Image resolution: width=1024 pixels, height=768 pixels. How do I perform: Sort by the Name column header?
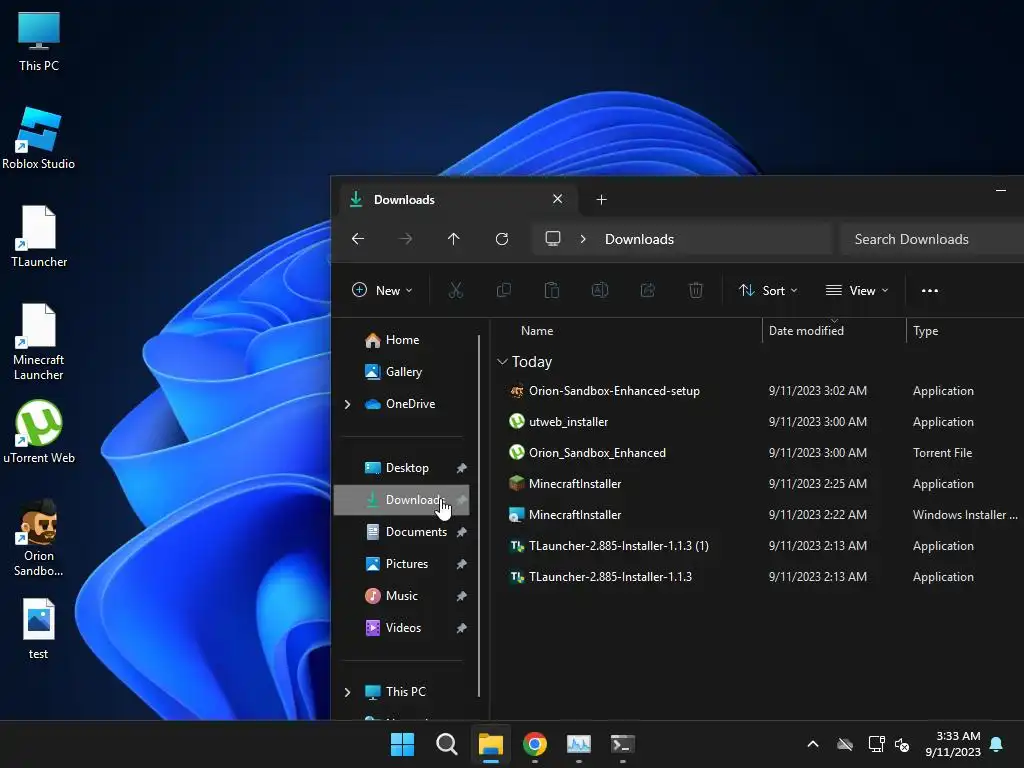tap(537, 331)
